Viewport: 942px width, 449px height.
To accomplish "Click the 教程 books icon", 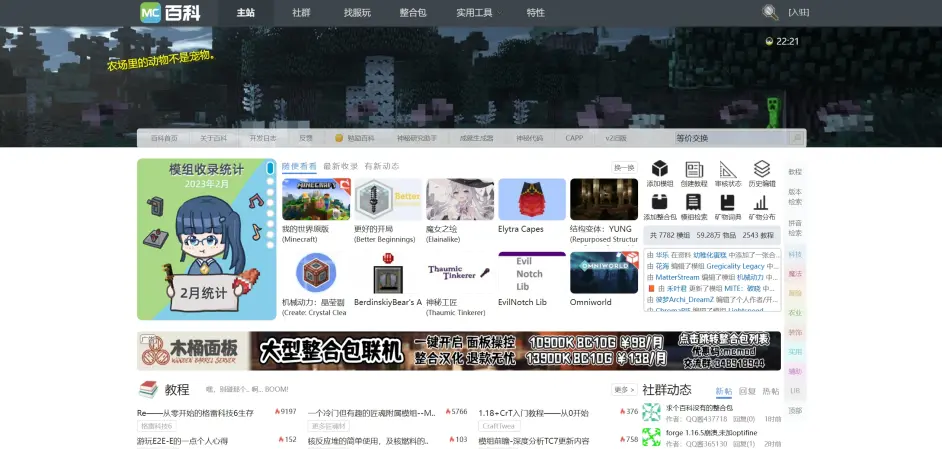I will (148, 389).
